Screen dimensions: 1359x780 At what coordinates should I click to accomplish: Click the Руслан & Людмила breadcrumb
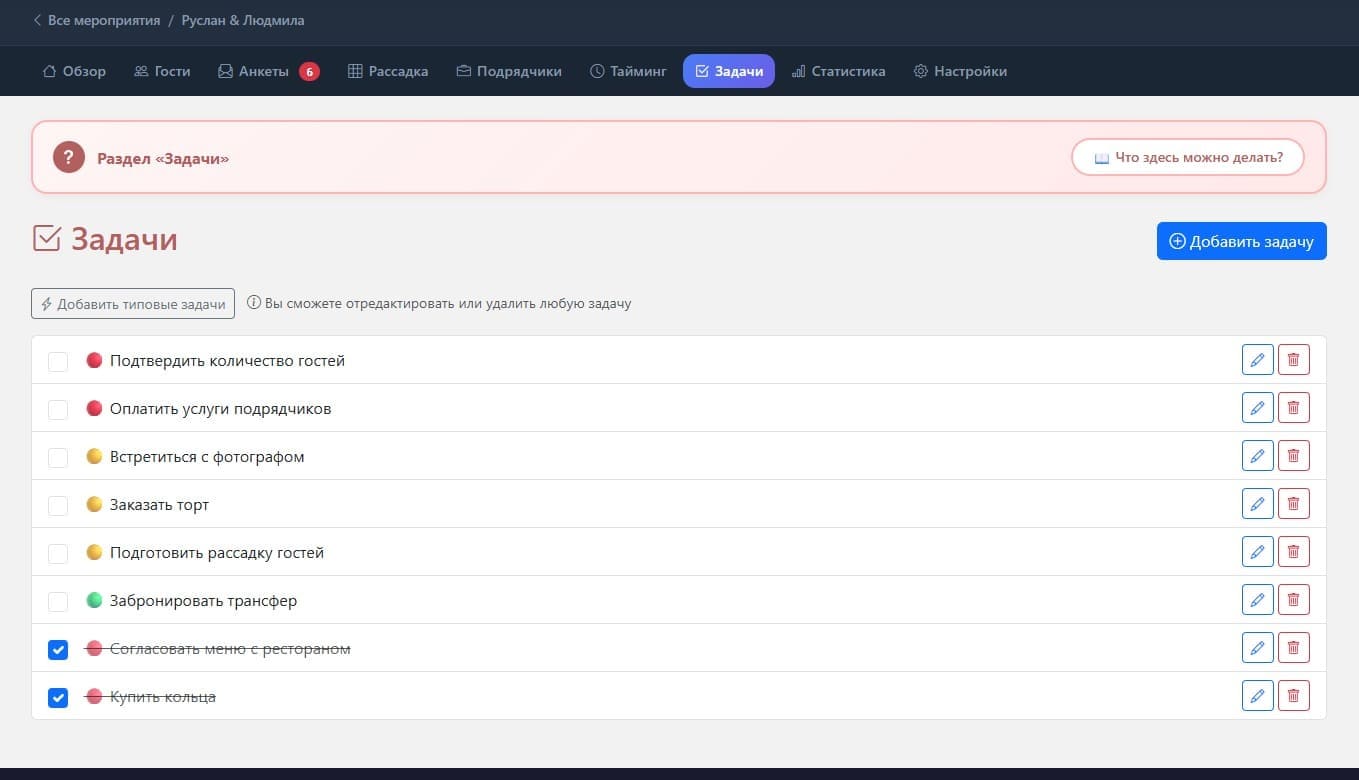click(243, 20)
